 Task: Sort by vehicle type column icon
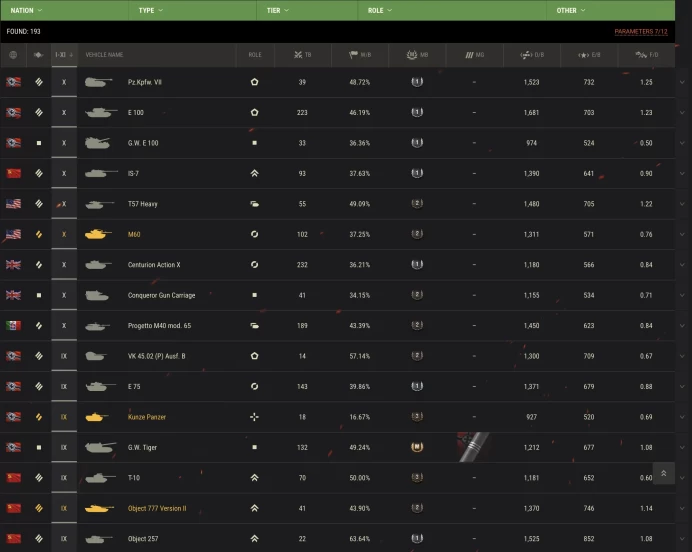coord(38,55)
